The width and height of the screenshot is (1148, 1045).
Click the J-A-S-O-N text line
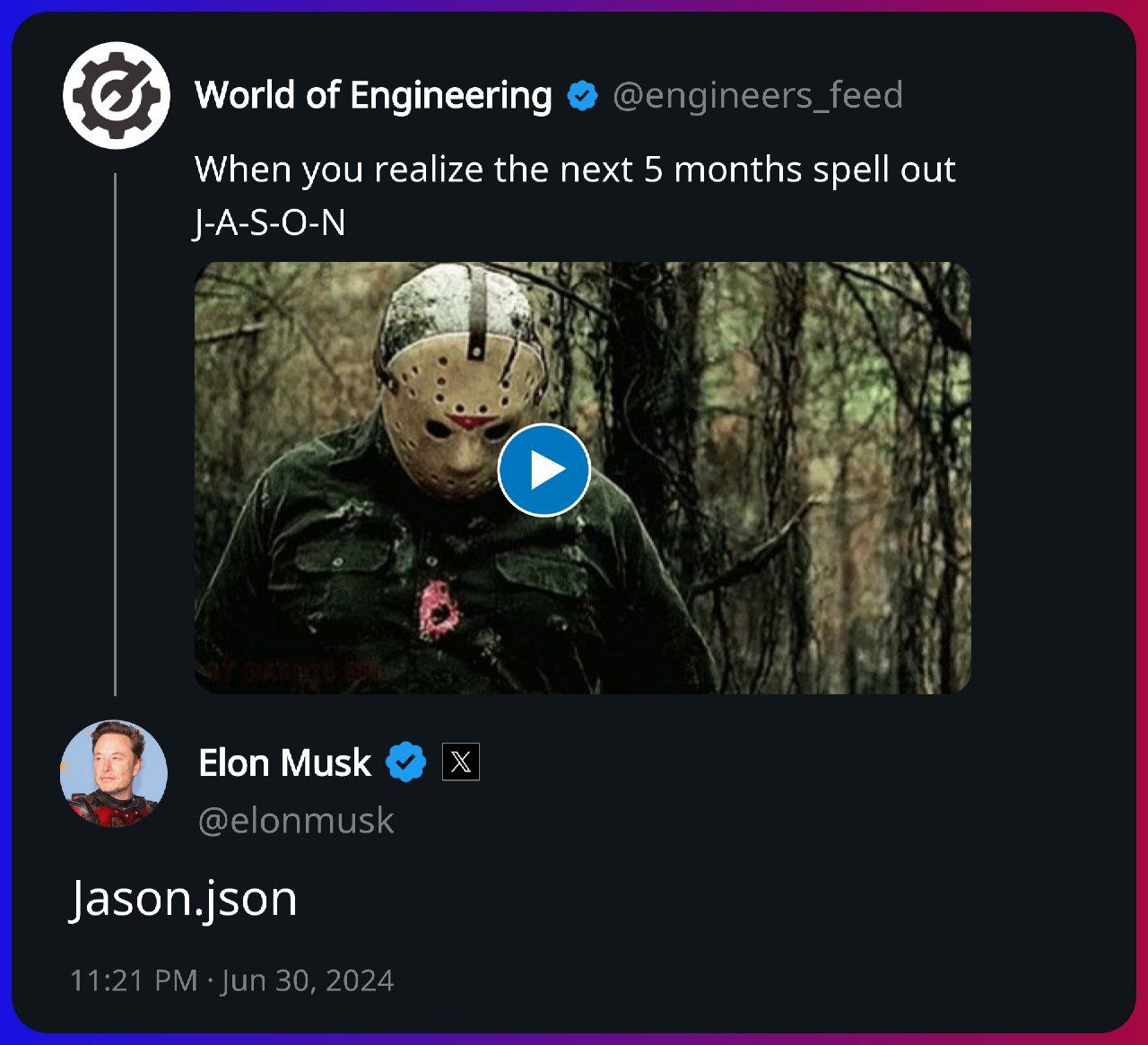(x=270, y=222)
